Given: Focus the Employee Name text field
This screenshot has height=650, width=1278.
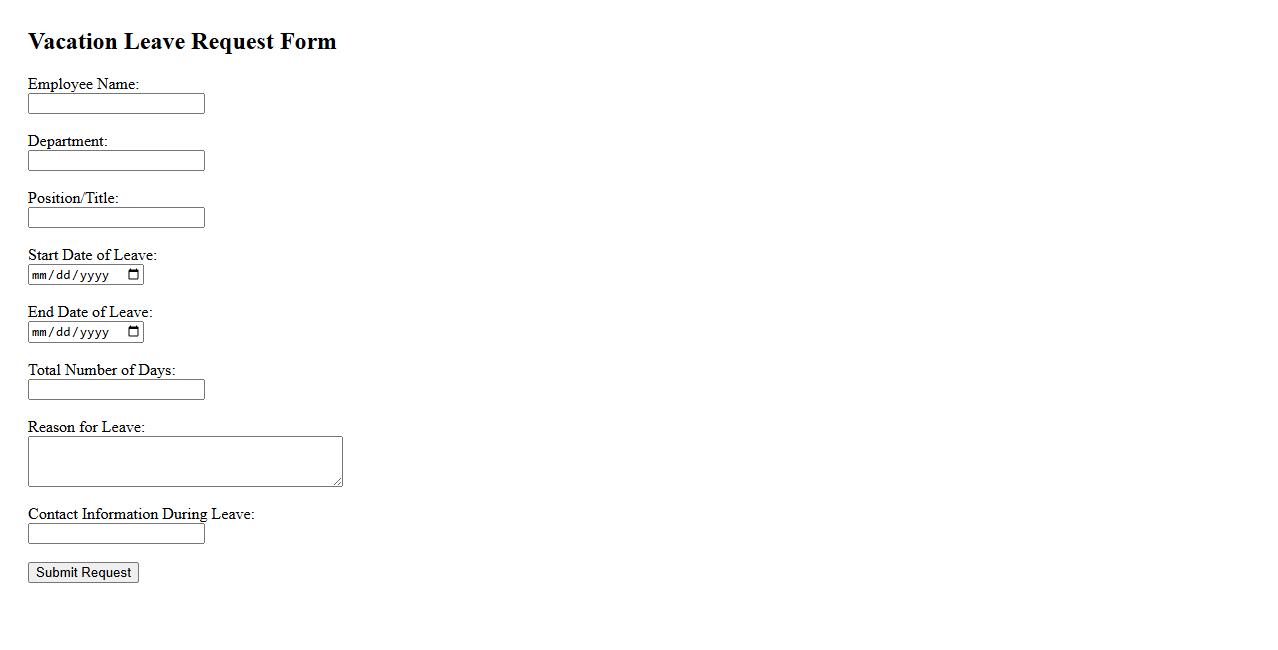Looking at the screenshot, I should pyautogui.click(x=116, y=104).
